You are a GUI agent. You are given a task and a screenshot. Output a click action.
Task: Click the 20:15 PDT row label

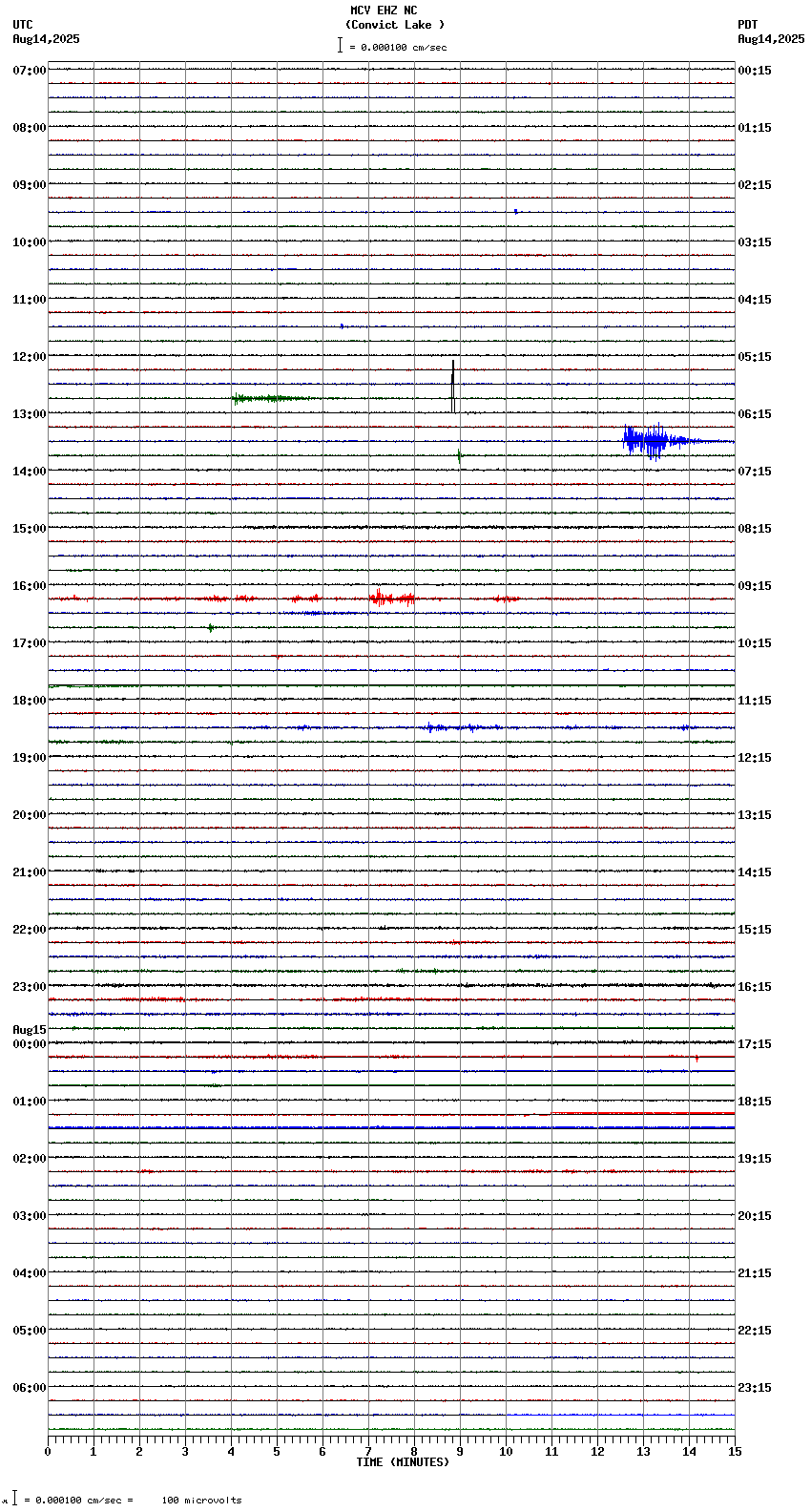tap(755, 1216)
